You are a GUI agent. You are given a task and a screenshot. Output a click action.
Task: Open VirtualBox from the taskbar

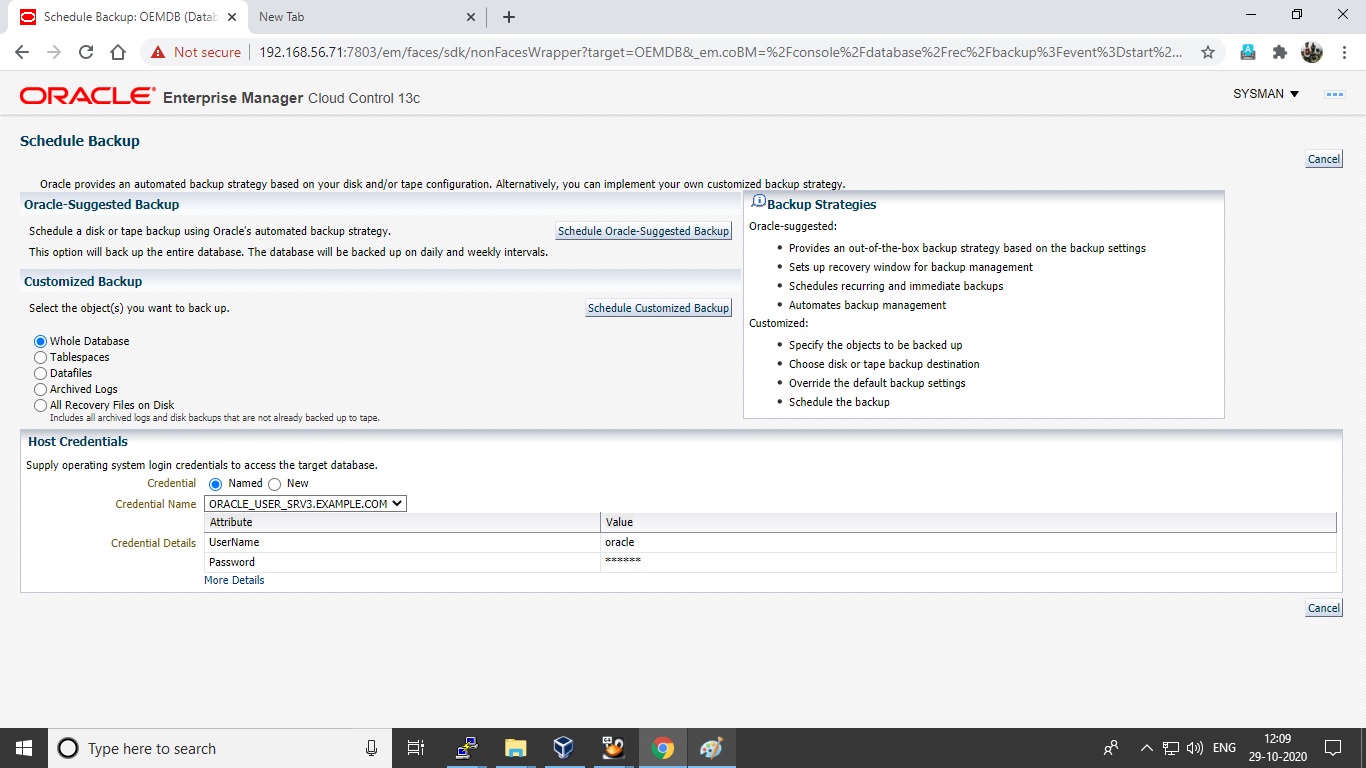click(x=563, y=747)
